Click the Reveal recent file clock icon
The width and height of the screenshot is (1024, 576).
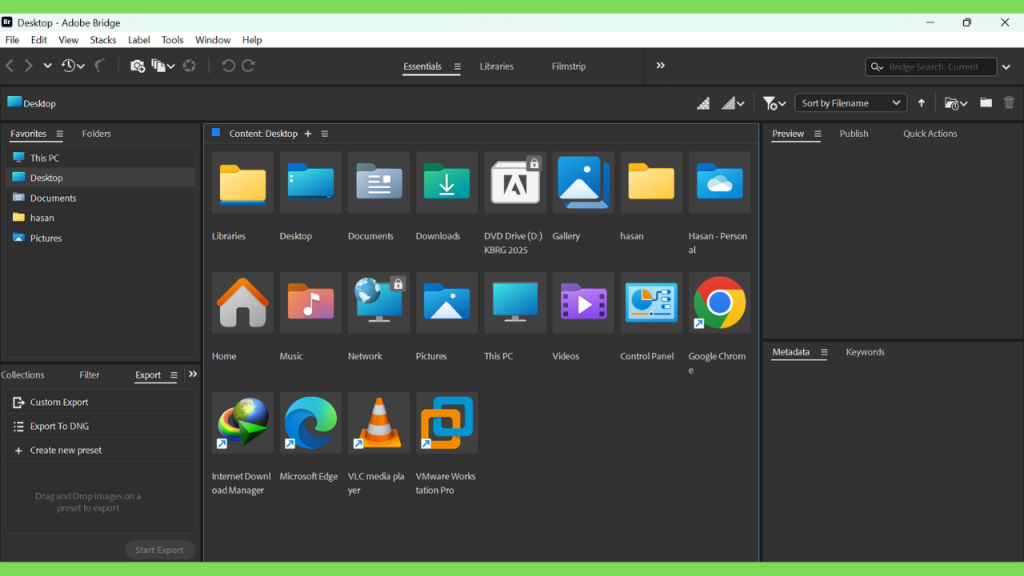[68, 66]
